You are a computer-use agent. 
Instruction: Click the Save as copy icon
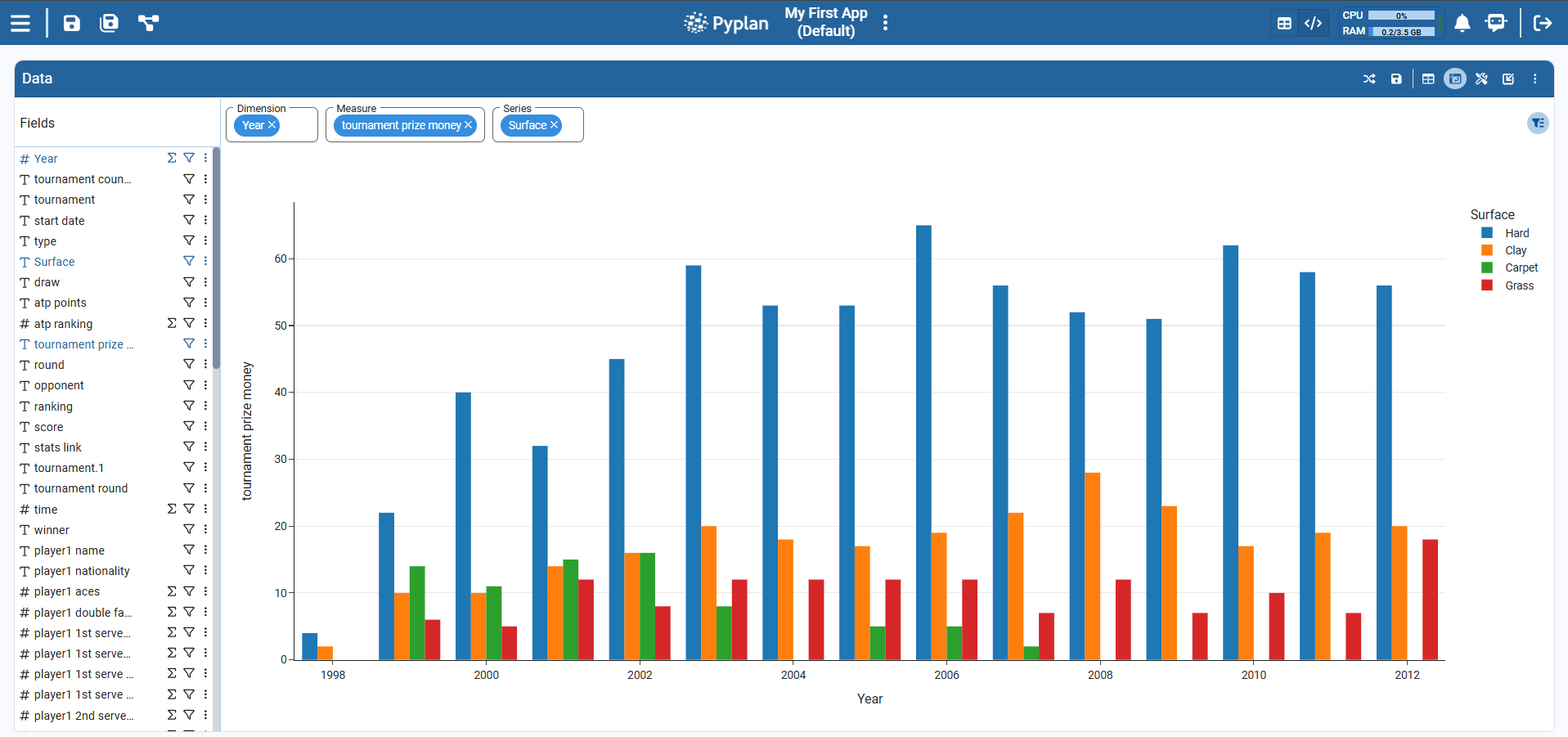109,23
